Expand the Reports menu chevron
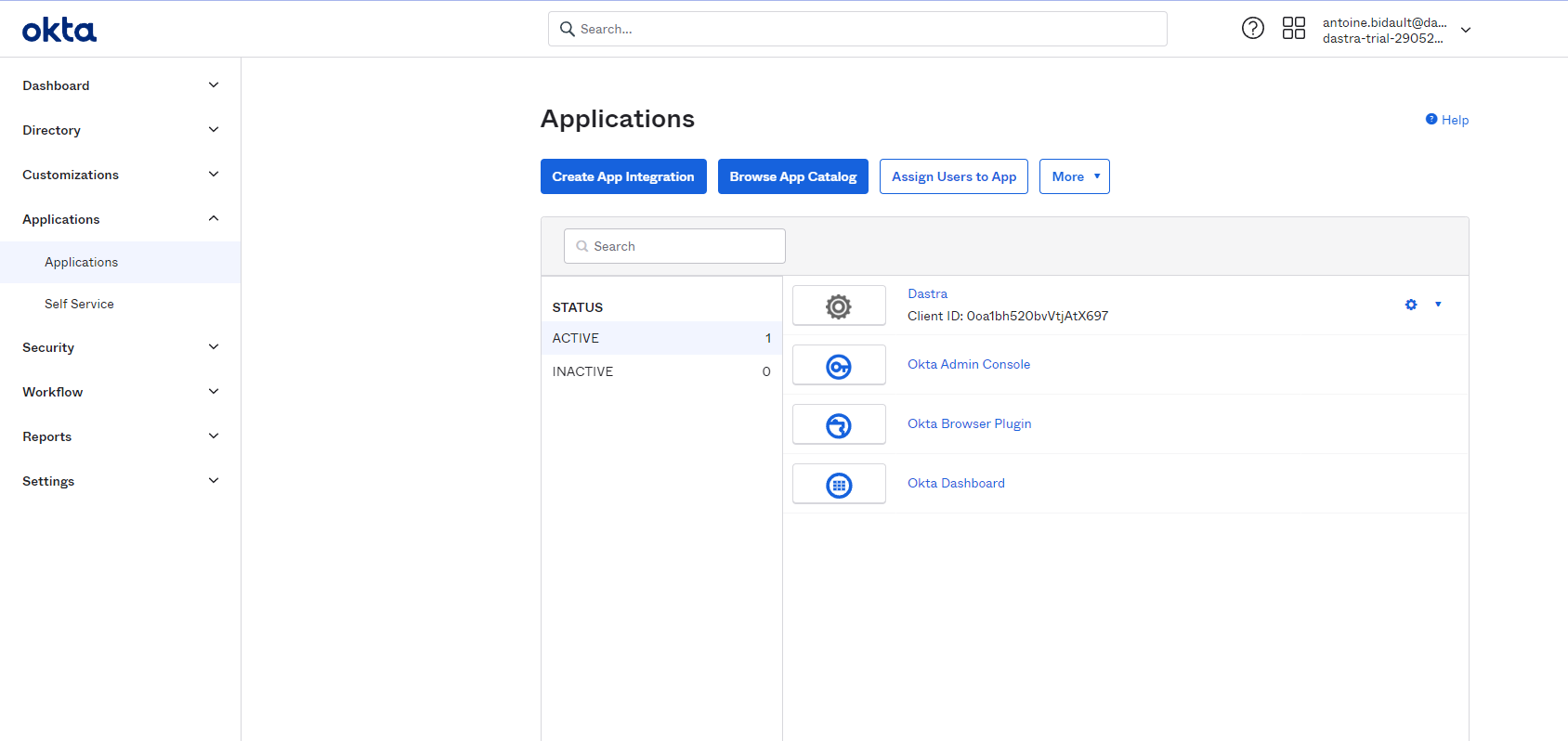This screenshot has height=741, width=1568. point(214,436)
